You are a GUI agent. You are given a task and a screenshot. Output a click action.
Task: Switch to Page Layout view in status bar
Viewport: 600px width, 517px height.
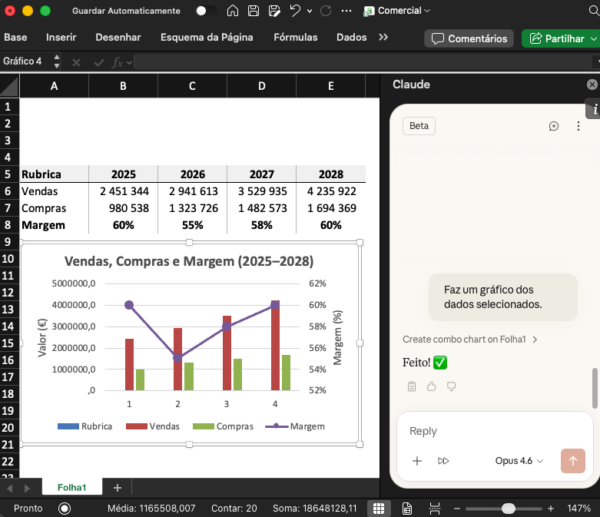(x=403, y=508)
